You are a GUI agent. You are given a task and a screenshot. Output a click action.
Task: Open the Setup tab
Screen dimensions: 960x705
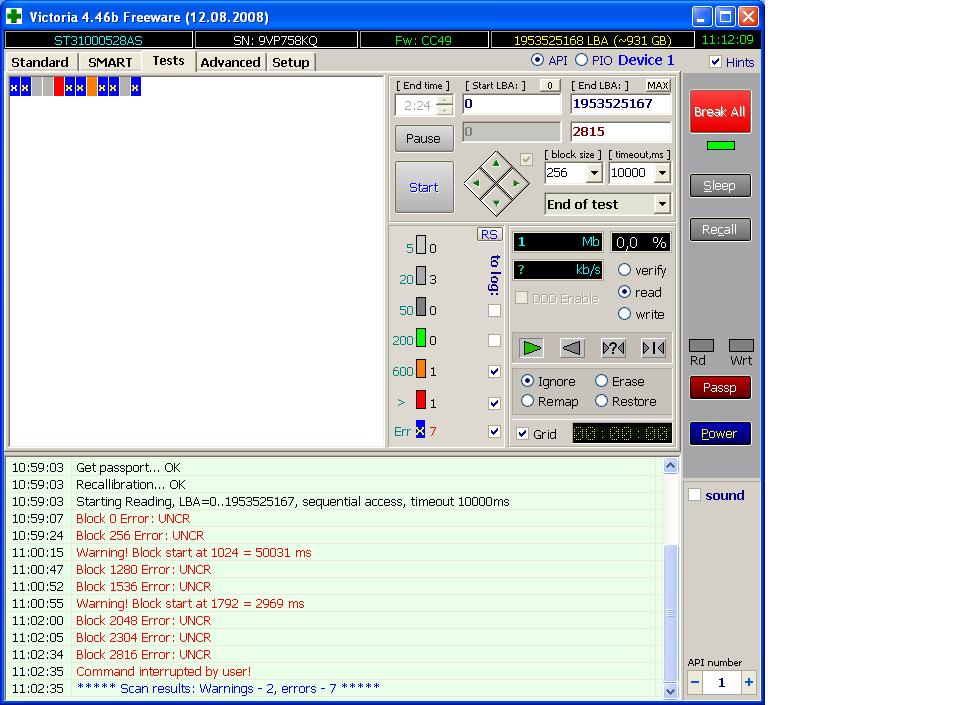(x=290, y=62)
